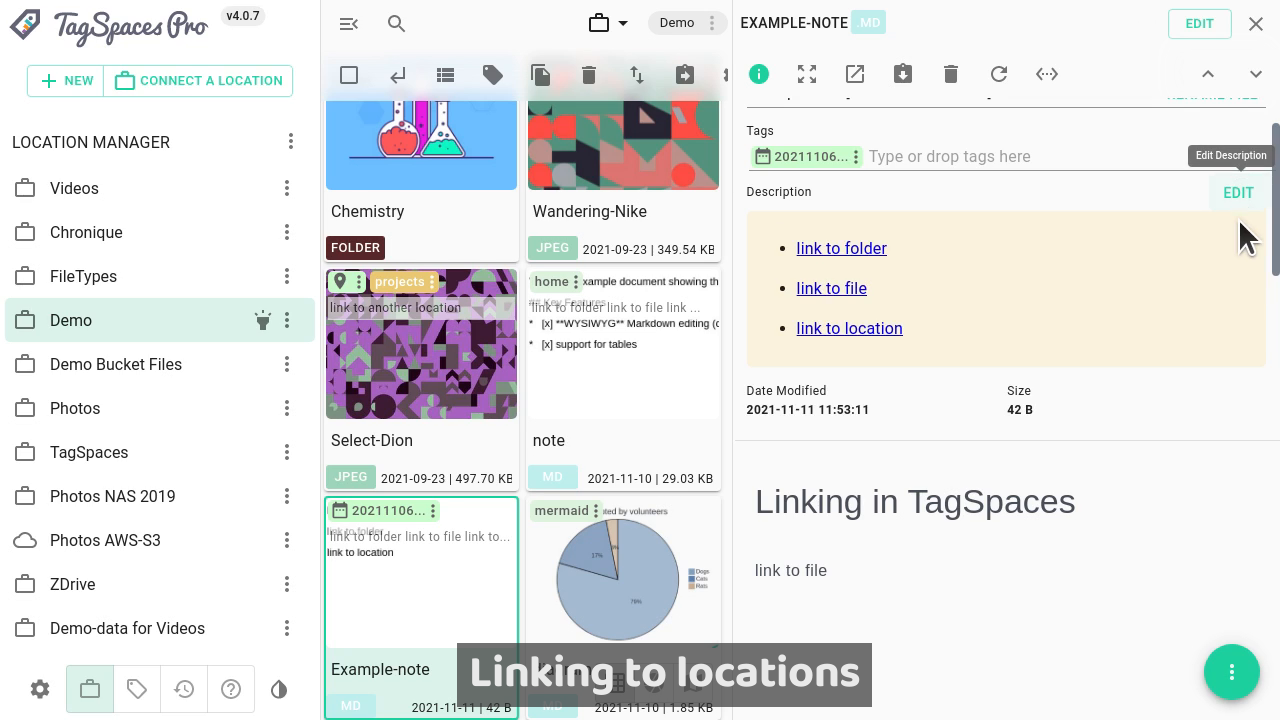
Task: Collapse the folder navigation drawer
Action: [x=348, y=23]
